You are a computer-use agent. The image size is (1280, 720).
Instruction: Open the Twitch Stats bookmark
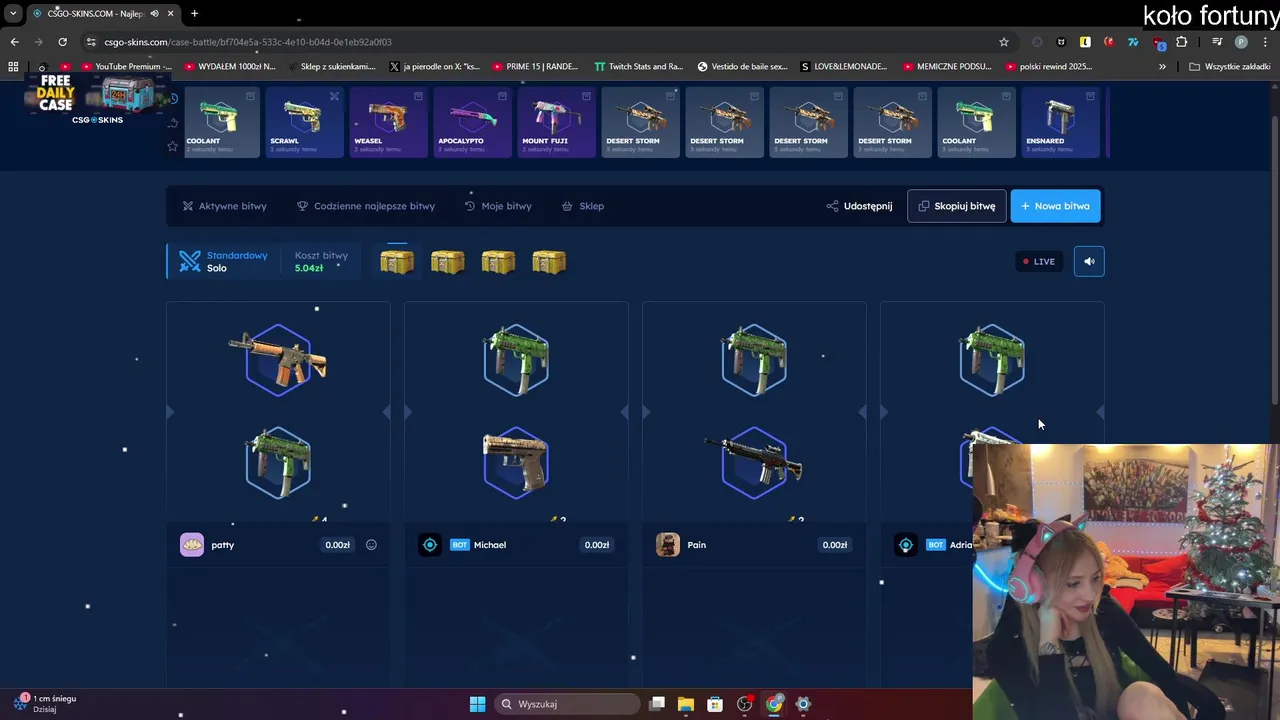pos(638,66)
